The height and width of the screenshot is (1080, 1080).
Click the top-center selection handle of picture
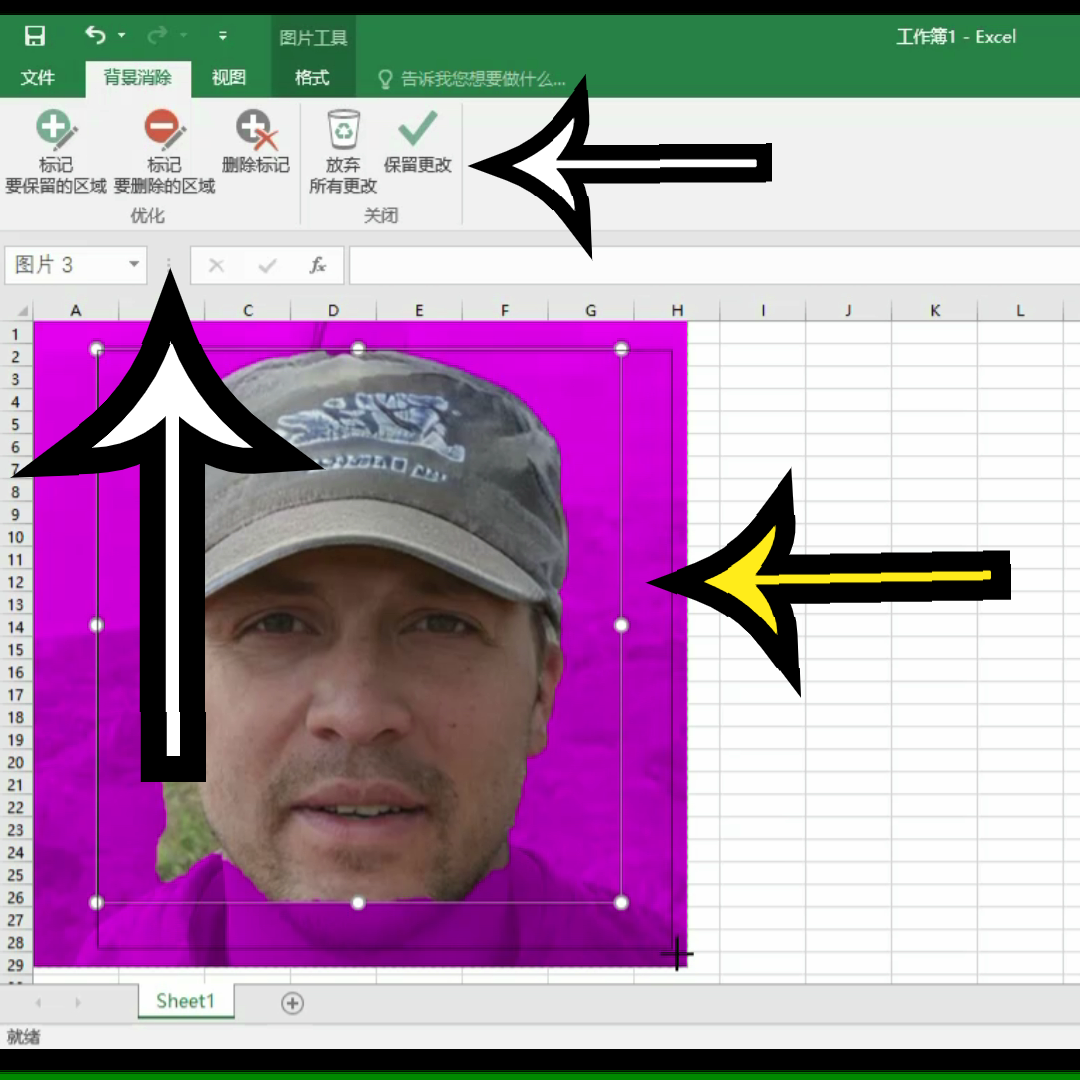(x=358, y=349)
